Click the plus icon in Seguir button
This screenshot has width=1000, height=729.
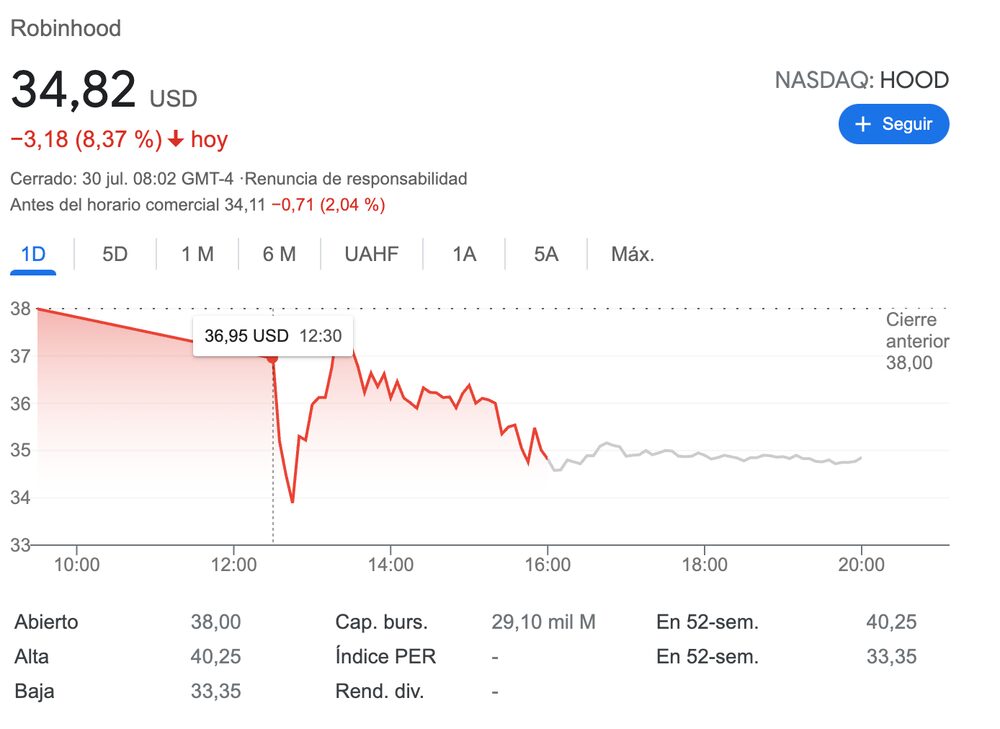click(x=864, y=124)
